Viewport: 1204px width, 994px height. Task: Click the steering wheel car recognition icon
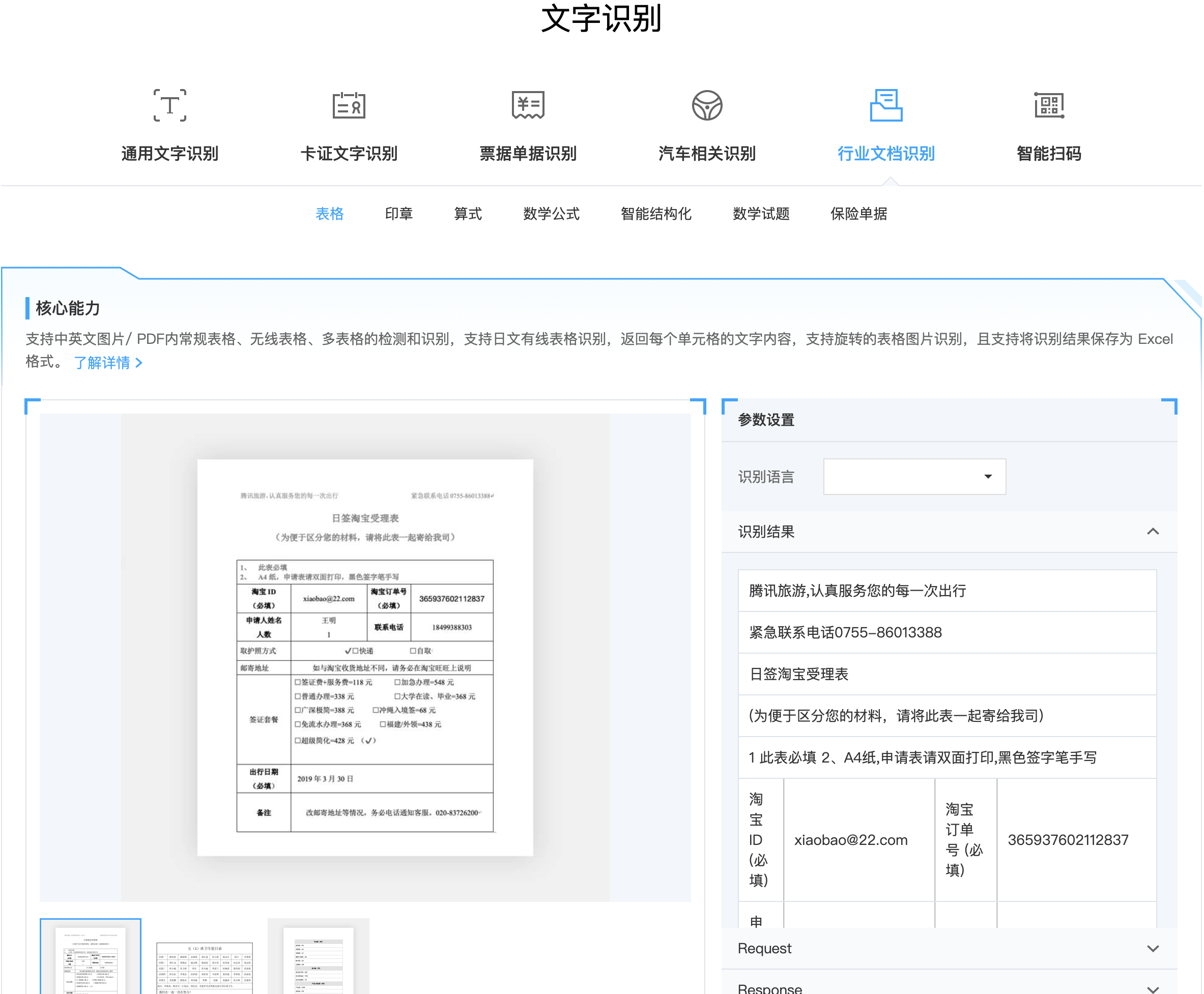coord(707,105)
